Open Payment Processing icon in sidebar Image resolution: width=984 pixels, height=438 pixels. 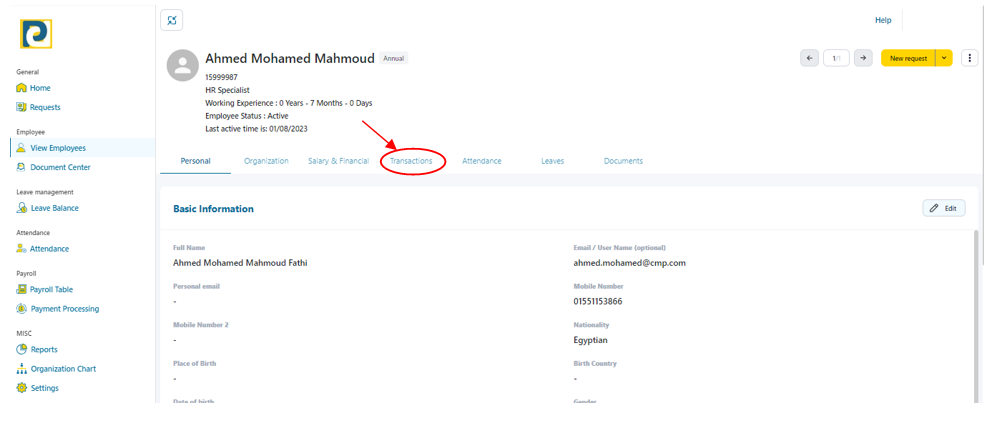pos(22,309)
